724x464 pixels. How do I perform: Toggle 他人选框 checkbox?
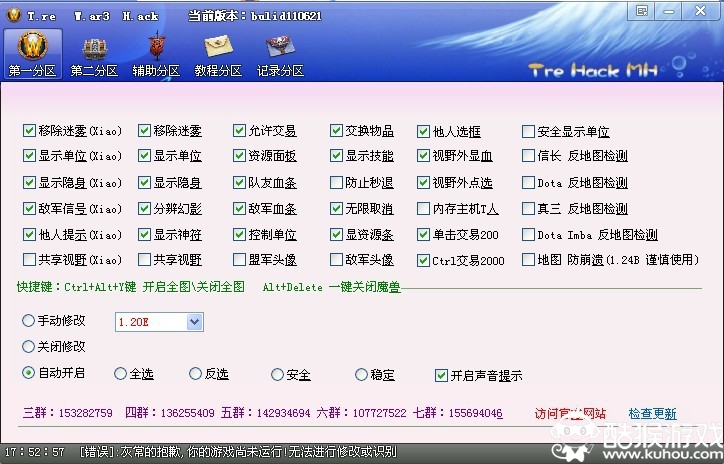pos(423,132)
